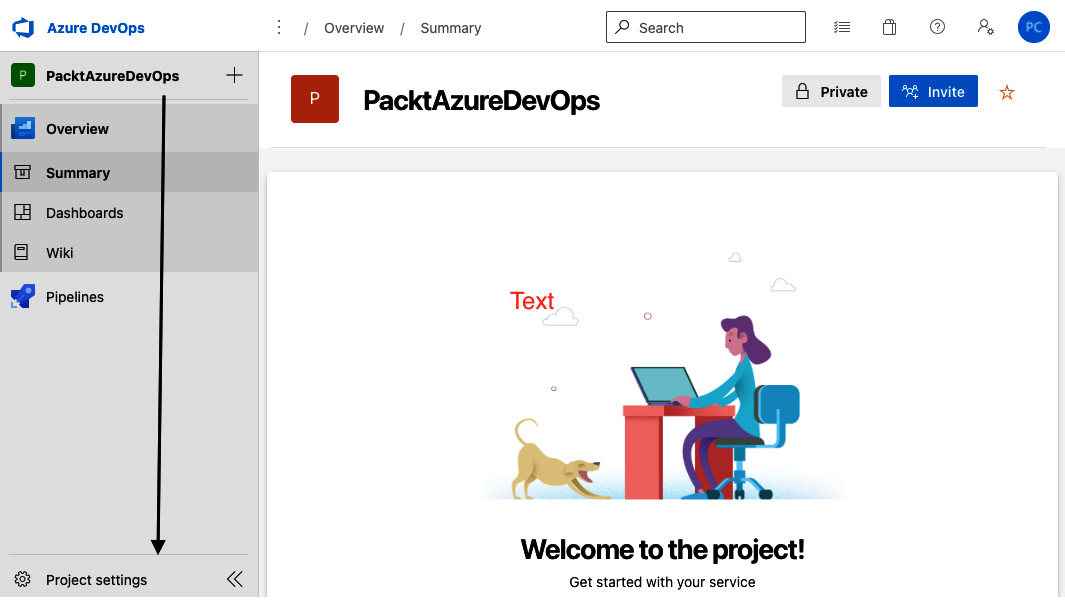Open the breadcrumb more options ellipsis

pos(278,27)
